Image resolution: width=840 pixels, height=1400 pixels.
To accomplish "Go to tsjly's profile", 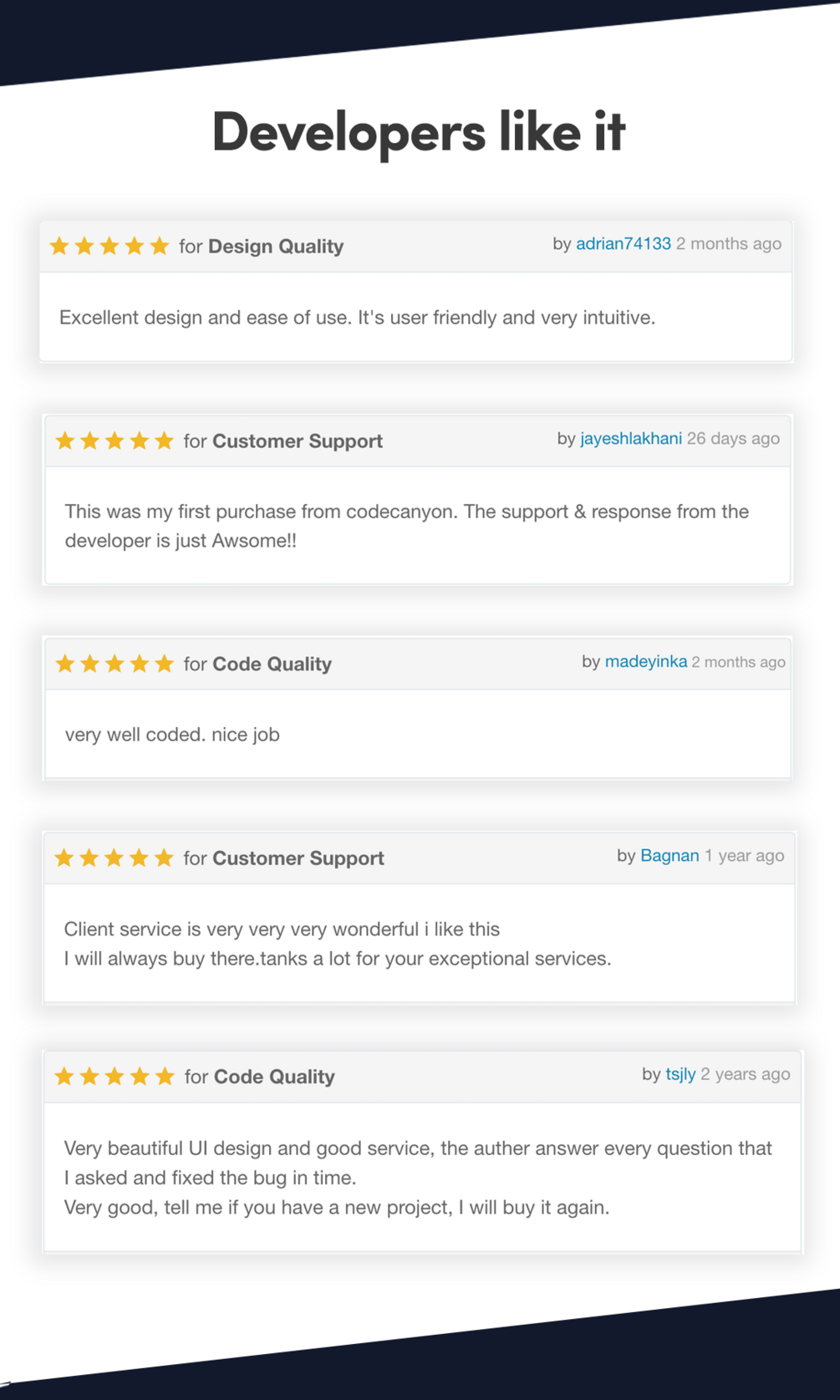I will point(680,1074).
